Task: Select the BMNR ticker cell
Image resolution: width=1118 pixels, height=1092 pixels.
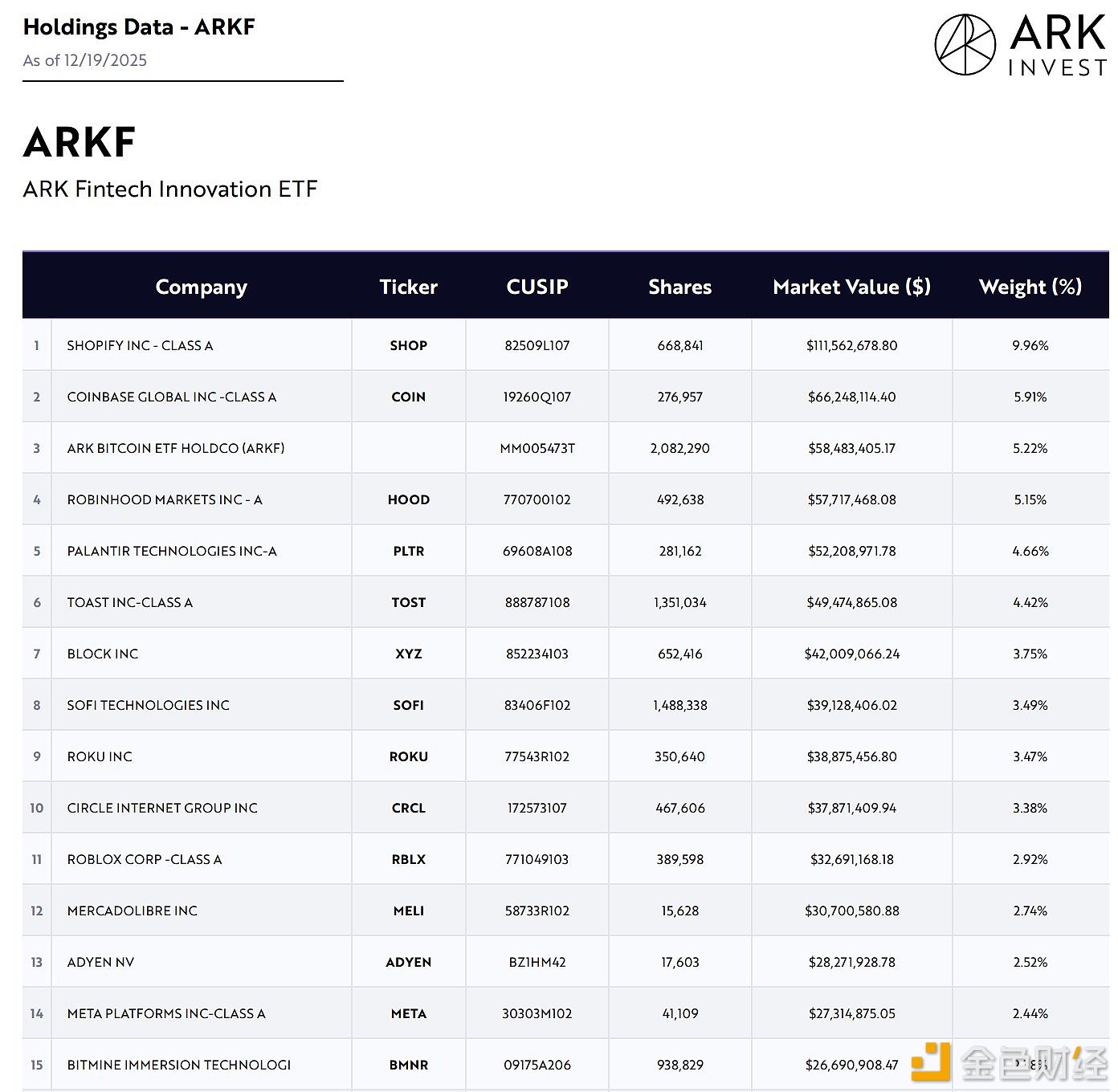Action: pyautogui.click(x=409, y=1065)
